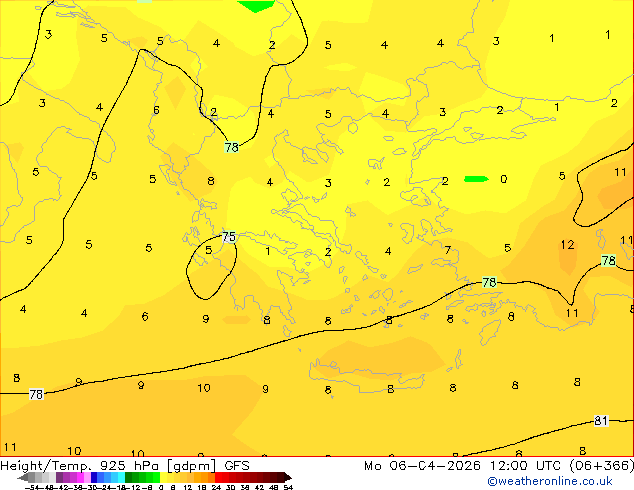Select the 'Mo 06-04-2026 12:00 UTC' date text

click(465, 466)
